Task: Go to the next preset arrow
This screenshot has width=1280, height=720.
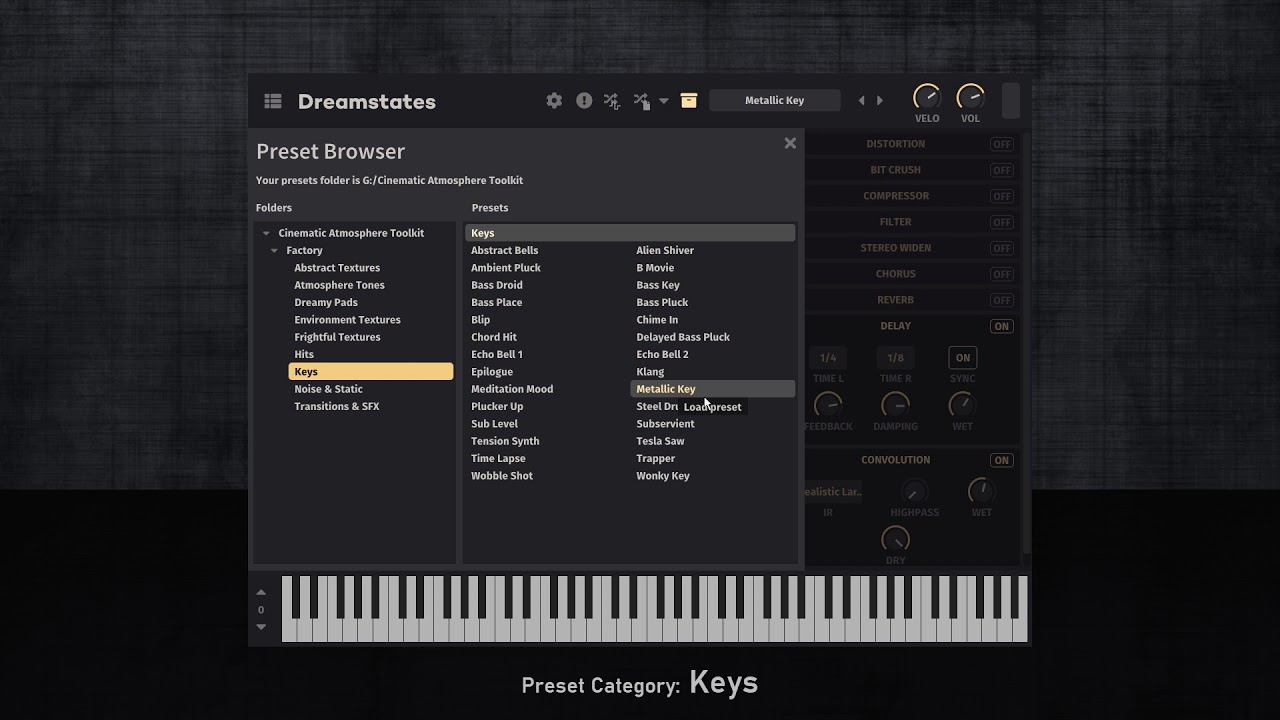Action: [x=880, y=100]
